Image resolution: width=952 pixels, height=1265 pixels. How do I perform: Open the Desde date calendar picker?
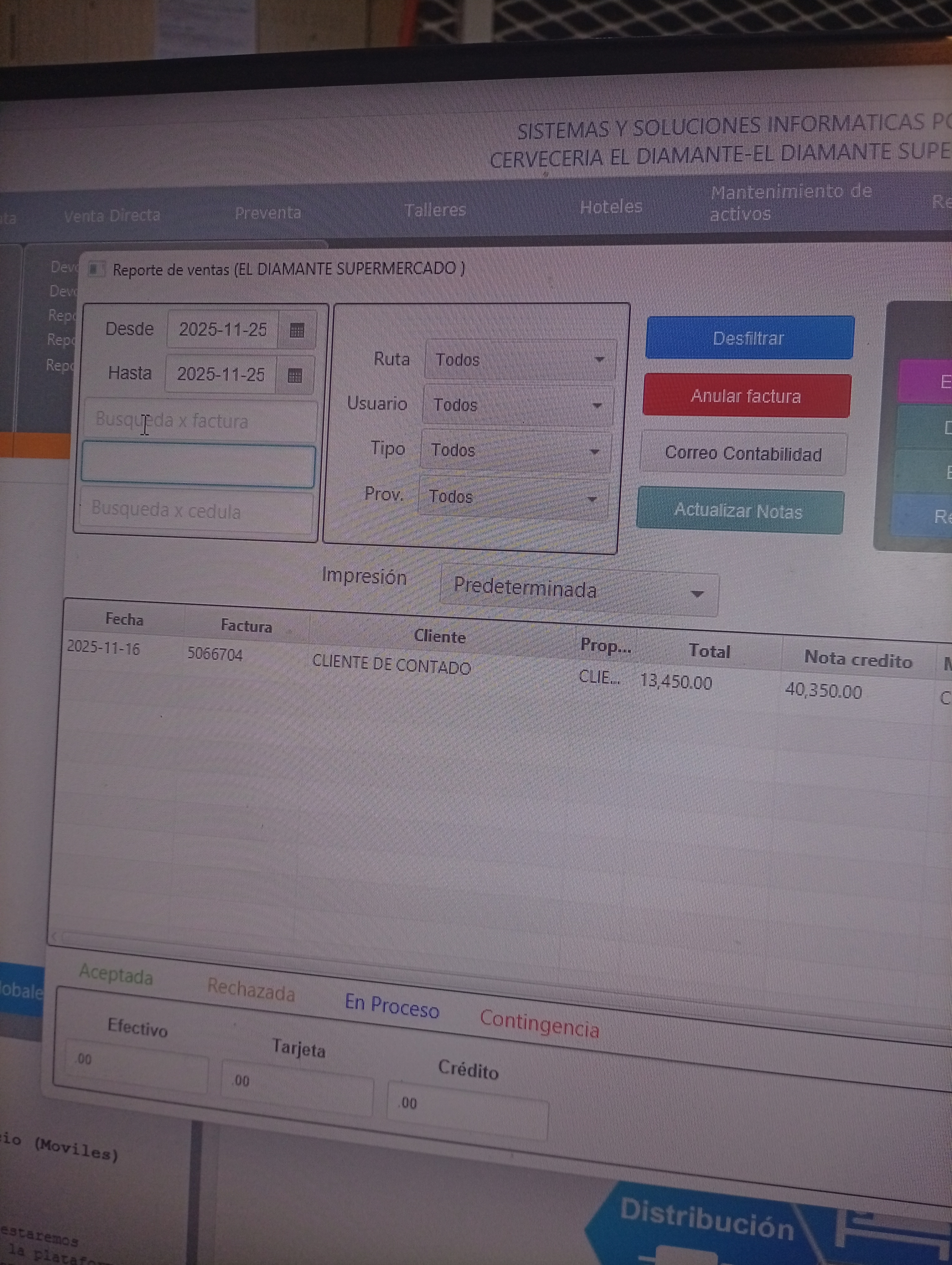click(297, 330)
